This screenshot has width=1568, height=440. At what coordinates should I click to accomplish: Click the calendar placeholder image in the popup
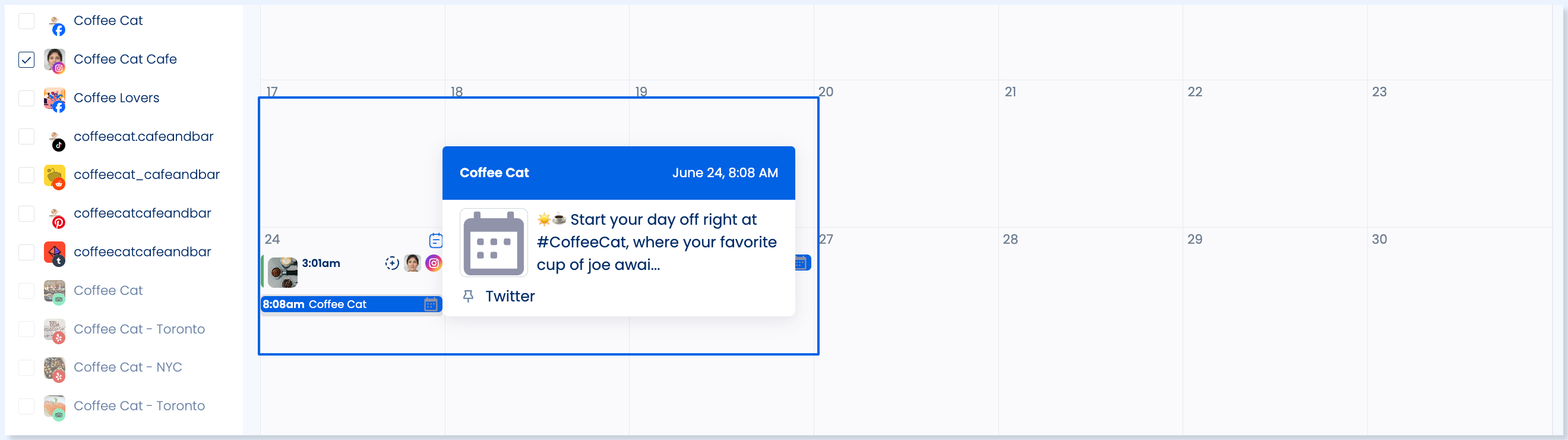pos(494,243)
